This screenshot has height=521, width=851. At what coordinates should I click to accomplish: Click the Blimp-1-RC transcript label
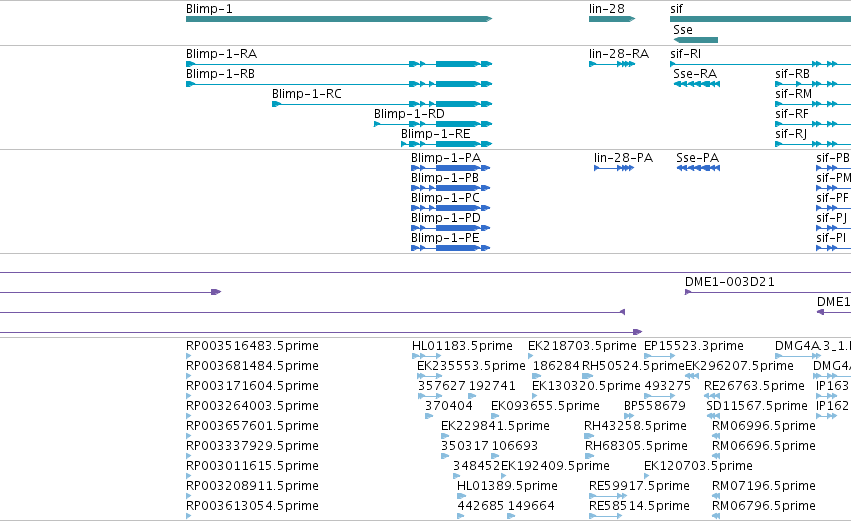point(307,94)
